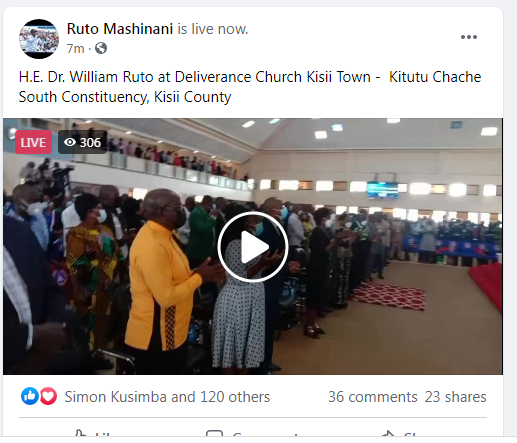Open Ruto Mashinani profile picture
Viewport: 517px width, 443px height.
coord(39,39)
